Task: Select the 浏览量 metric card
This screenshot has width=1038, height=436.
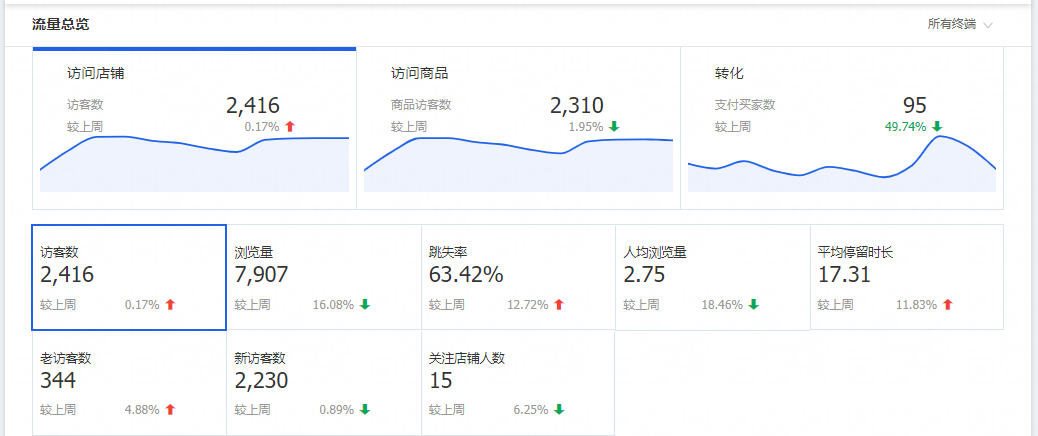Action: click(x=323, y=277)
